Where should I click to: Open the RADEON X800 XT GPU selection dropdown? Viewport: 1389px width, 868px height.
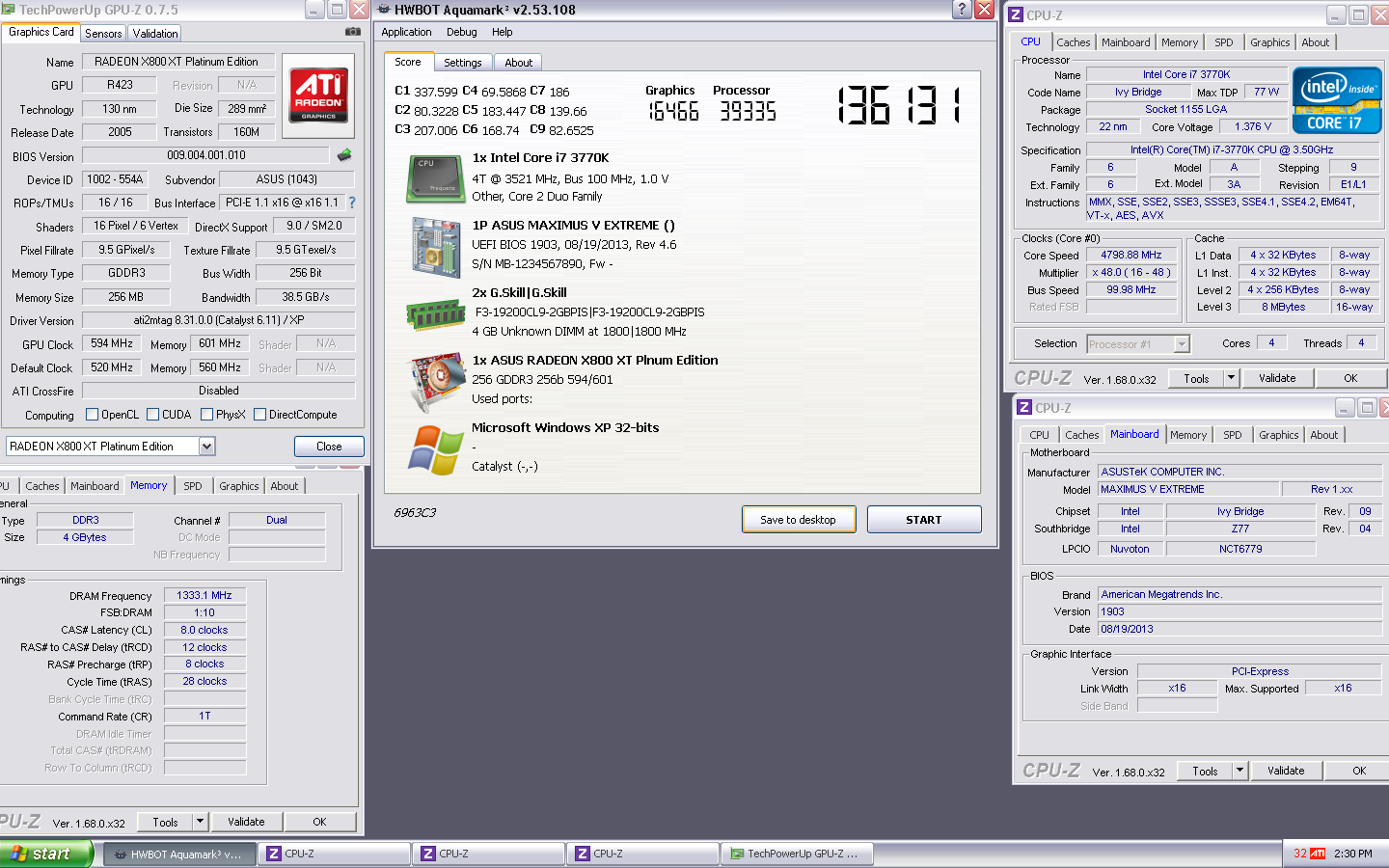point(206,447)
